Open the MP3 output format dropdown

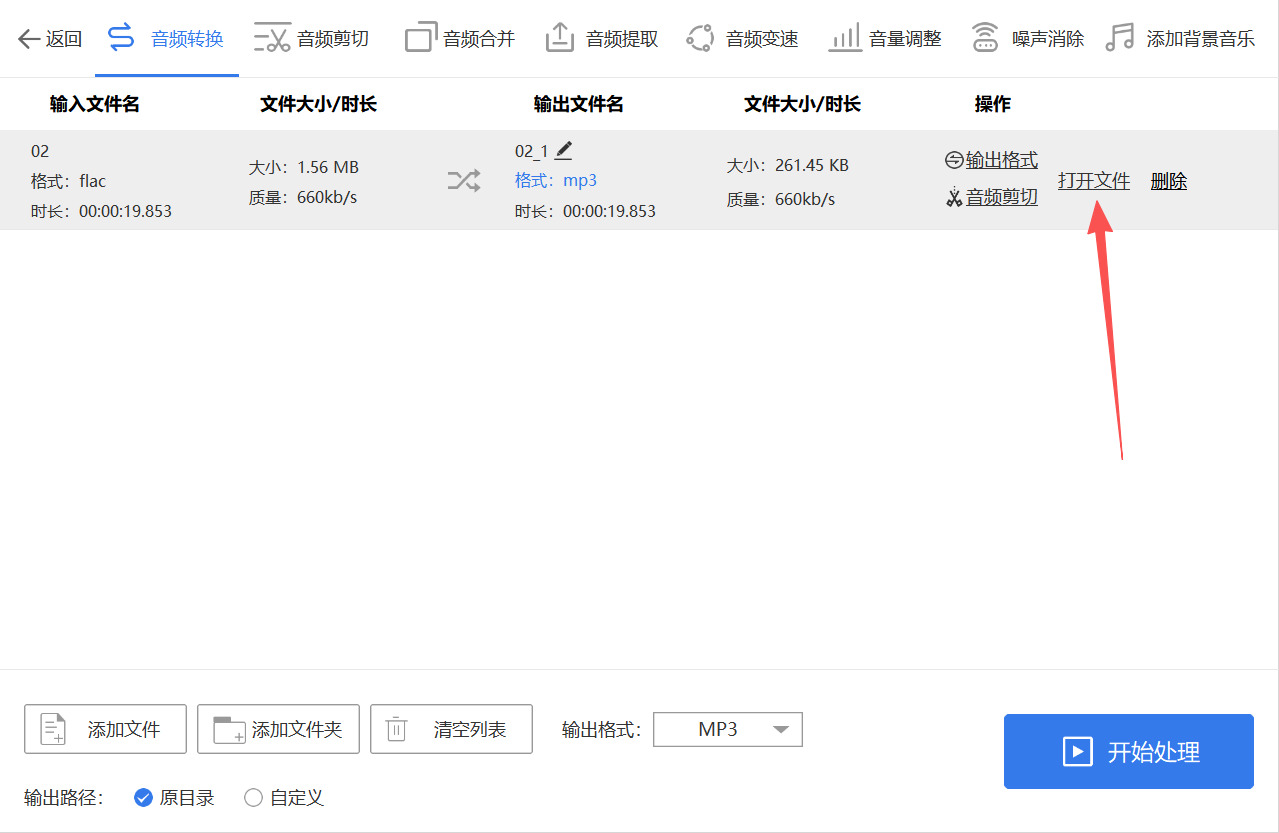(x=727, y=729)
